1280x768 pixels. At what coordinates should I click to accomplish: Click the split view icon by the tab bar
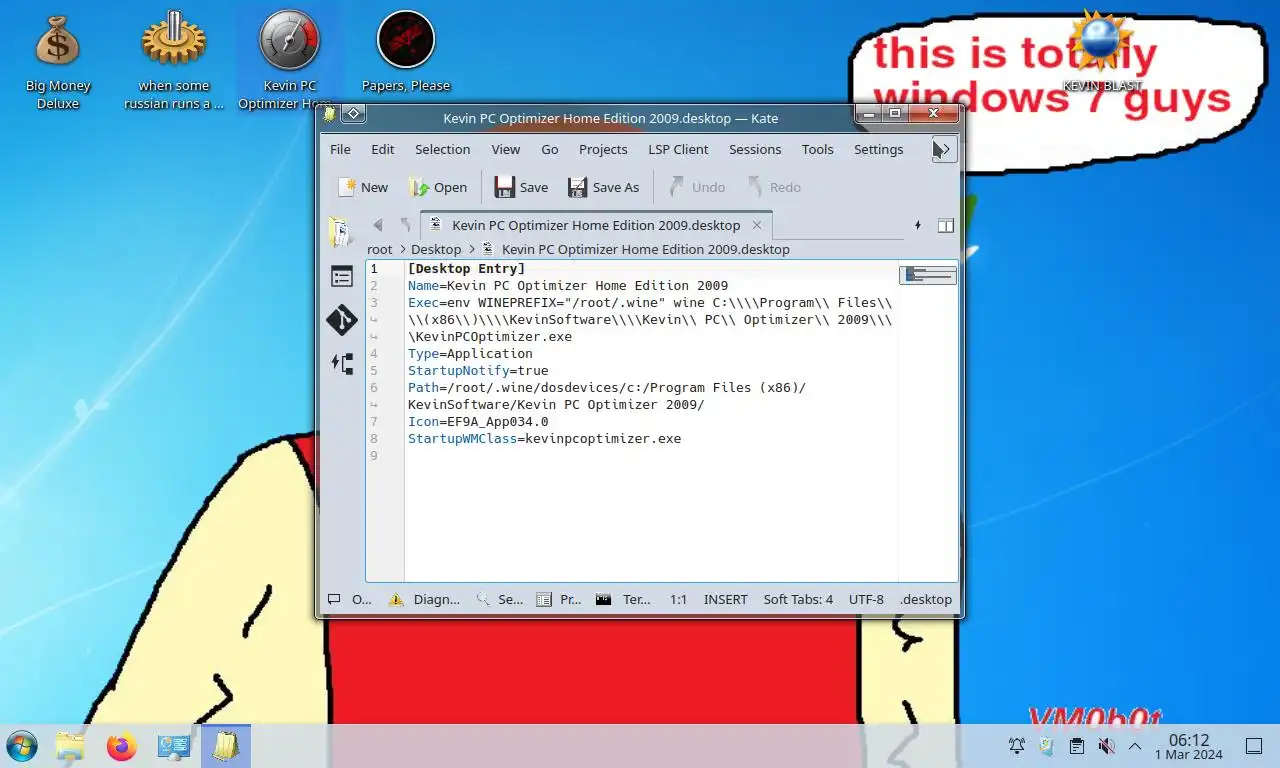tap(945, 226)
